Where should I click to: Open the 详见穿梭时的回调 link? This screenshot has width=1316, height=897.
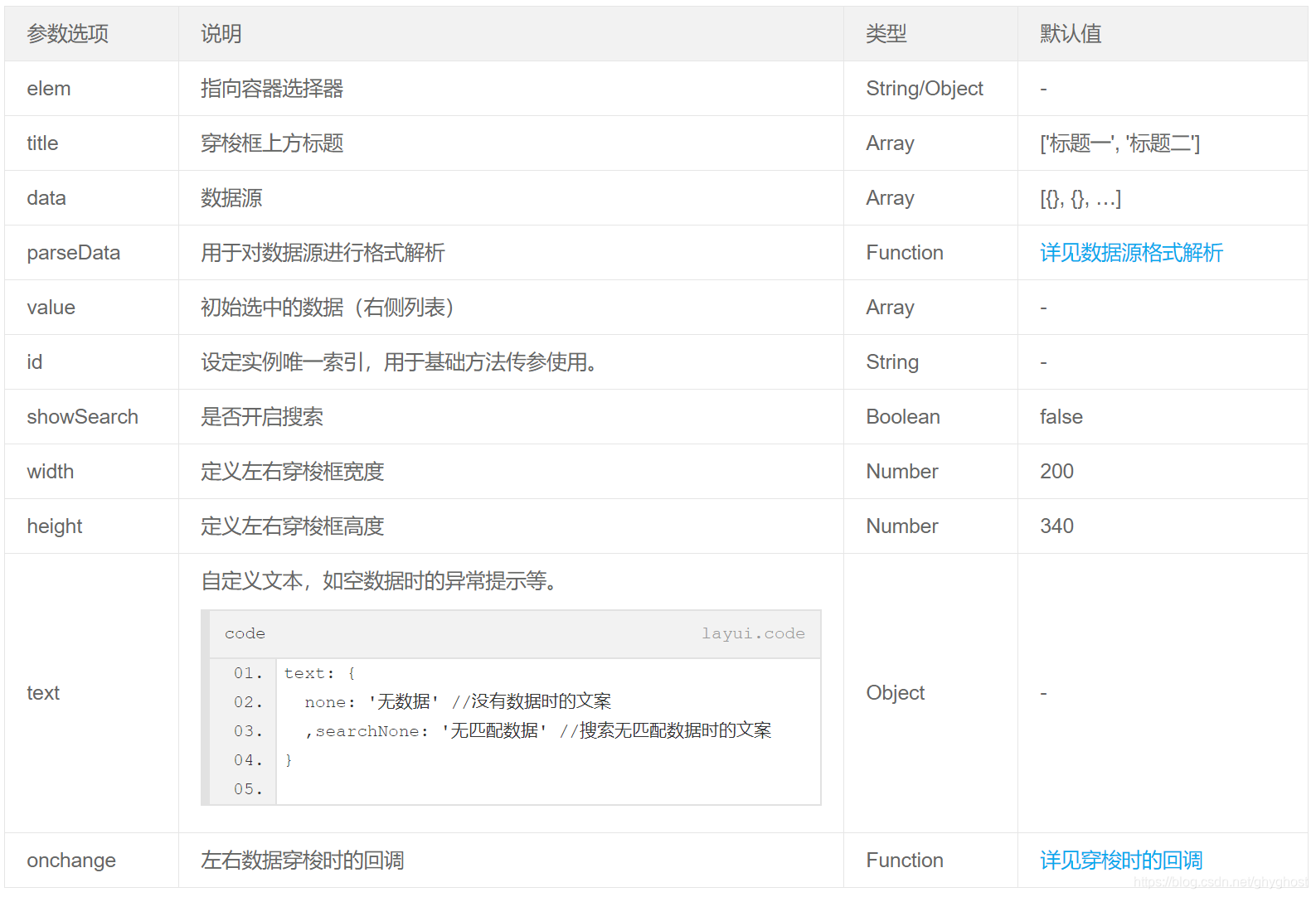[x=1121, y=861]
